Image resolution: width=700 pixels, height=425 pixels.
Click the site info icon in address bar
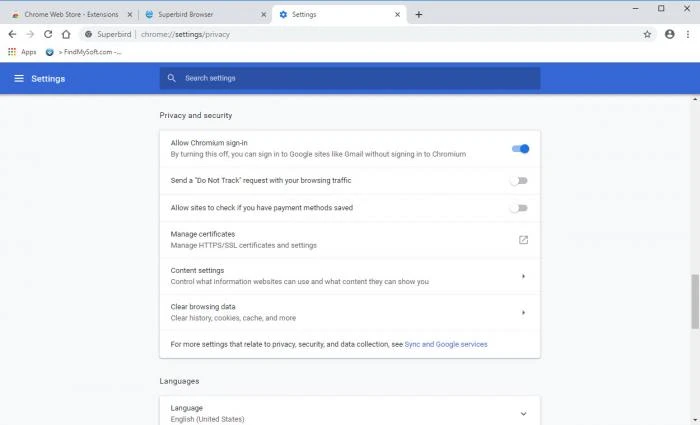point(88,34)
